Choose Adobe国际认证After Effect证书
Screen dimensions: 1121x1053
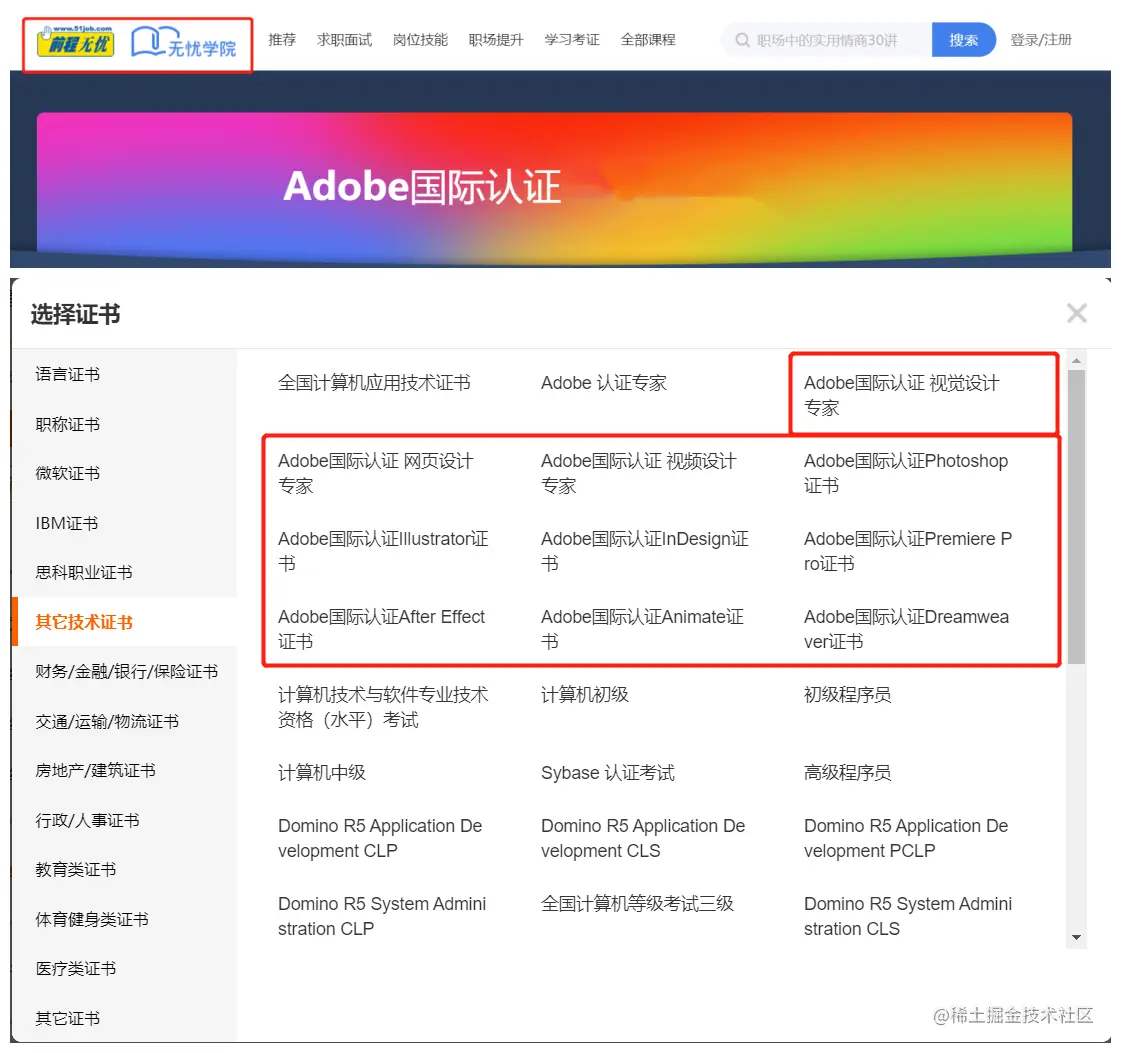click(382, 629)
